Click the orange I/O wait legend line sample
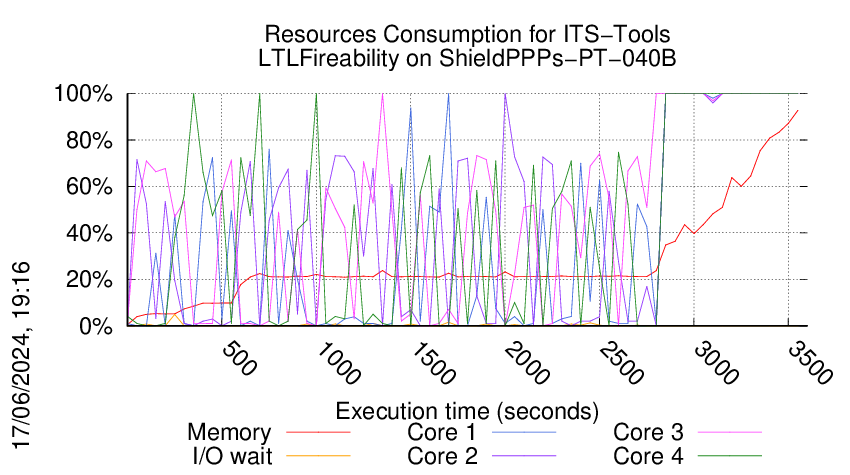 (318, 456)
